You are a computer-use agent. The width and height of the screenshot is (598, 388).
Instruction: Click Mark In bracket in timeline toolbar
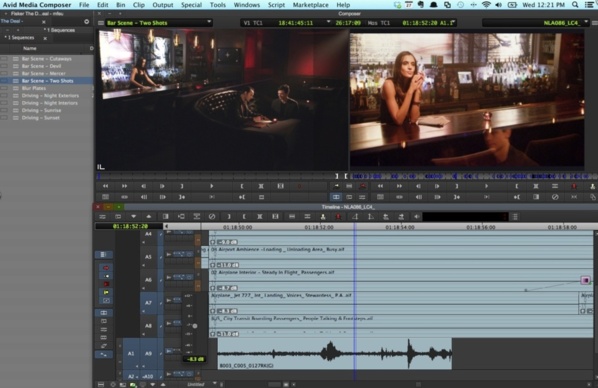point(244,217)
